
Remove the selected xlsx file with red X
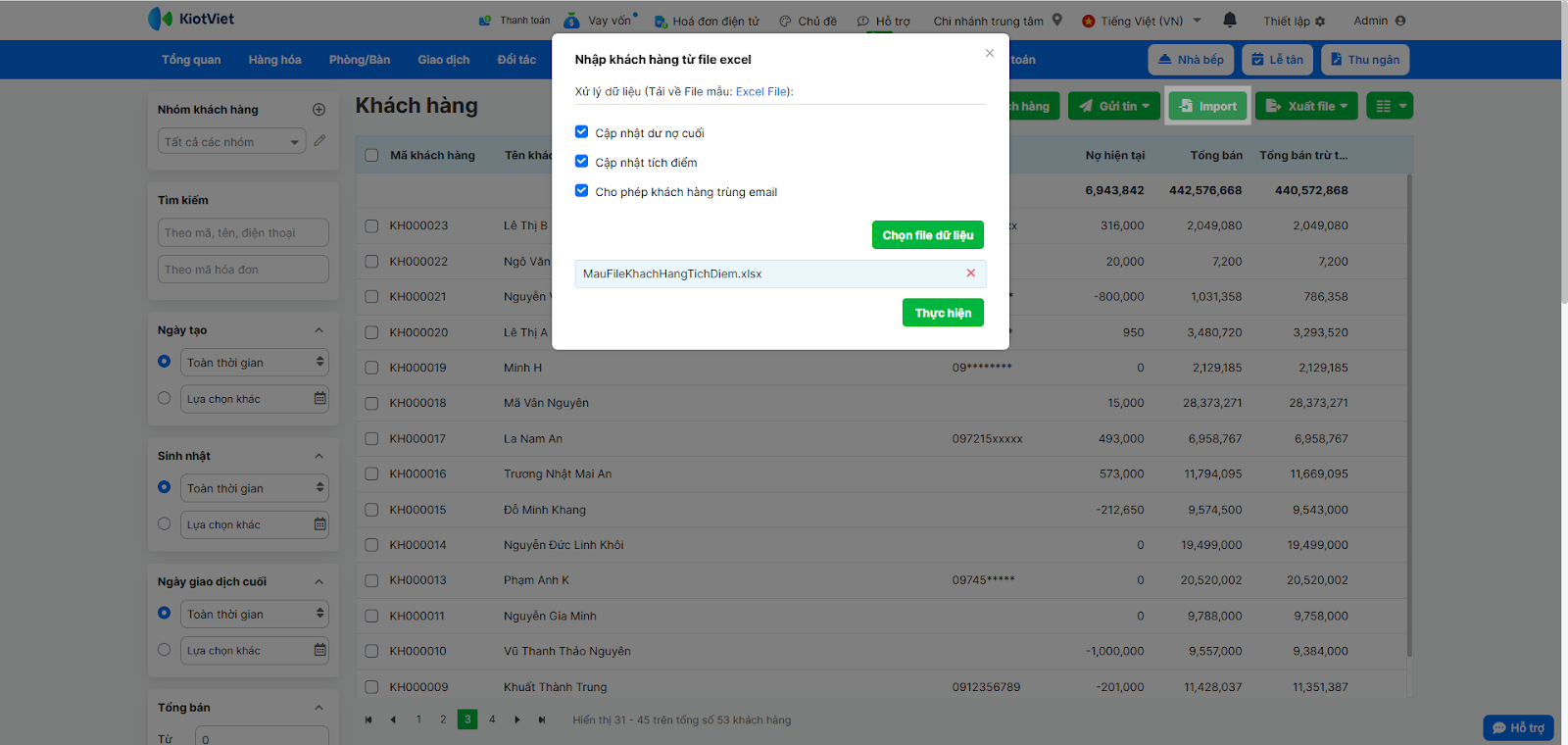click(971, 273)
